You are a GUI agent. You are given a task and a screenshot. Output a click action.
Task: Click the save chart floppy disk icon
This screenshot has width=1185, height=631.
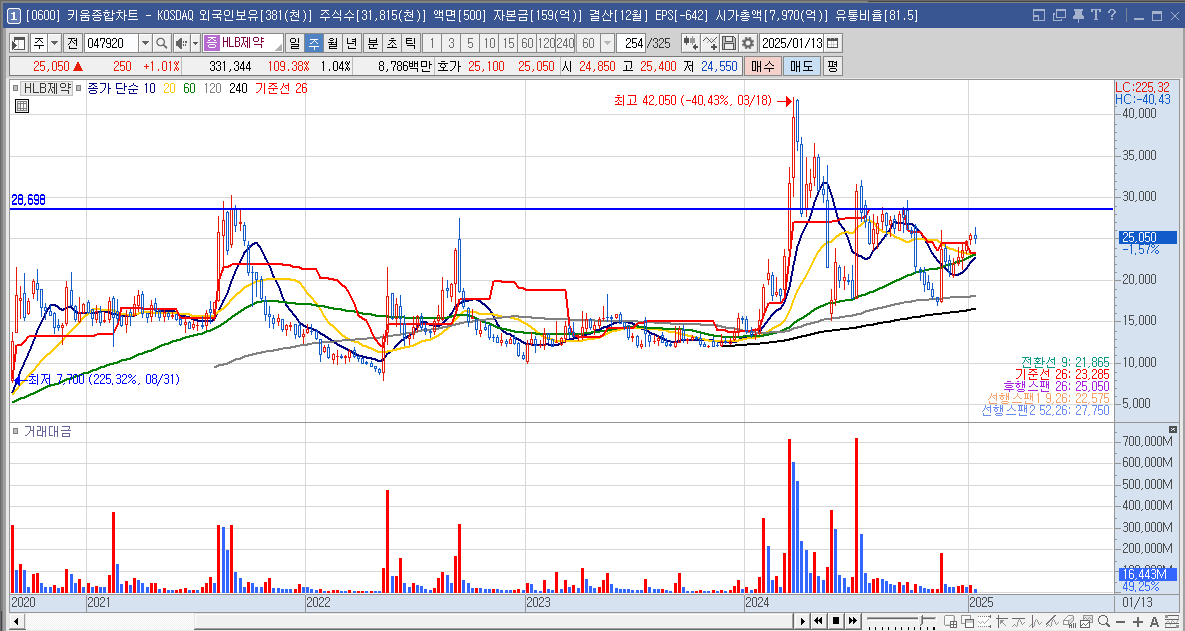[728, 43]
